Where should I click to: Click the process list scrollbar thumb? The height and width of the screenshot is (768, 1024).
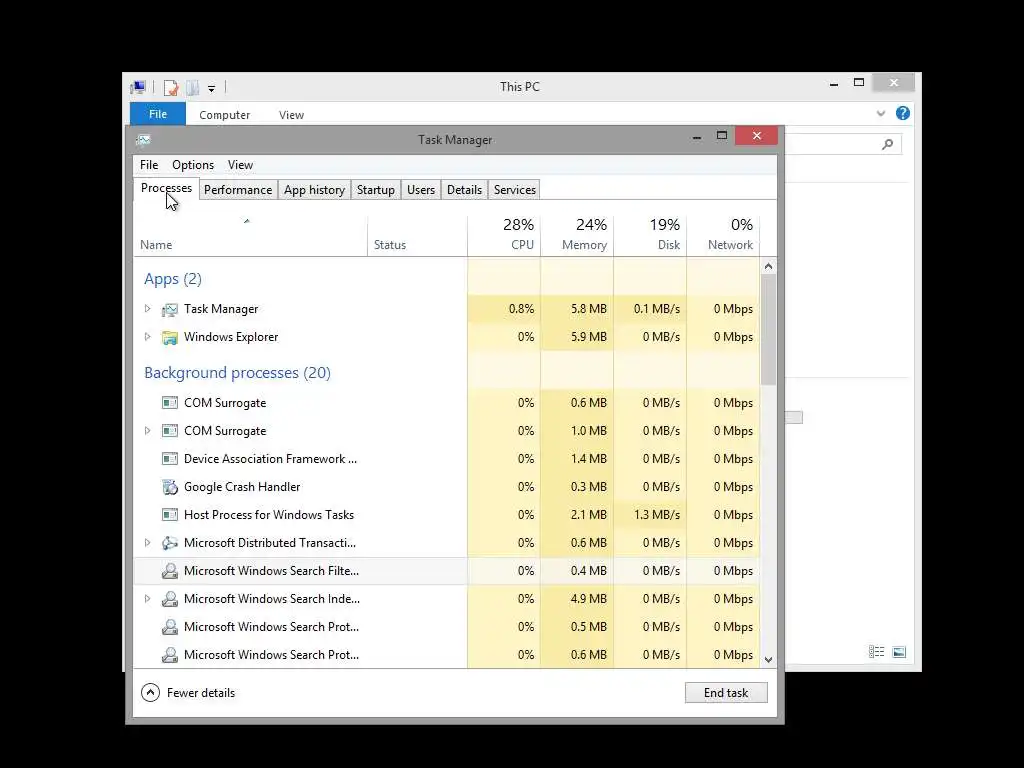tap(769, 329)
